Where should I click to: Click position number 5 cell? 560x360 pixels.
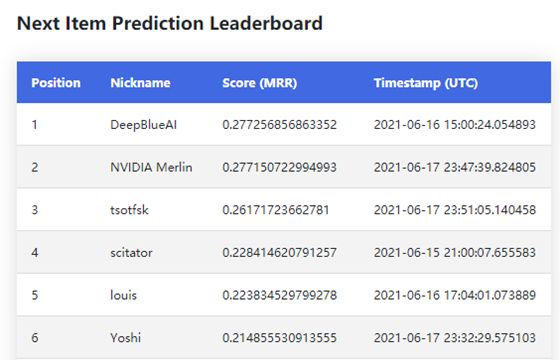34,295
